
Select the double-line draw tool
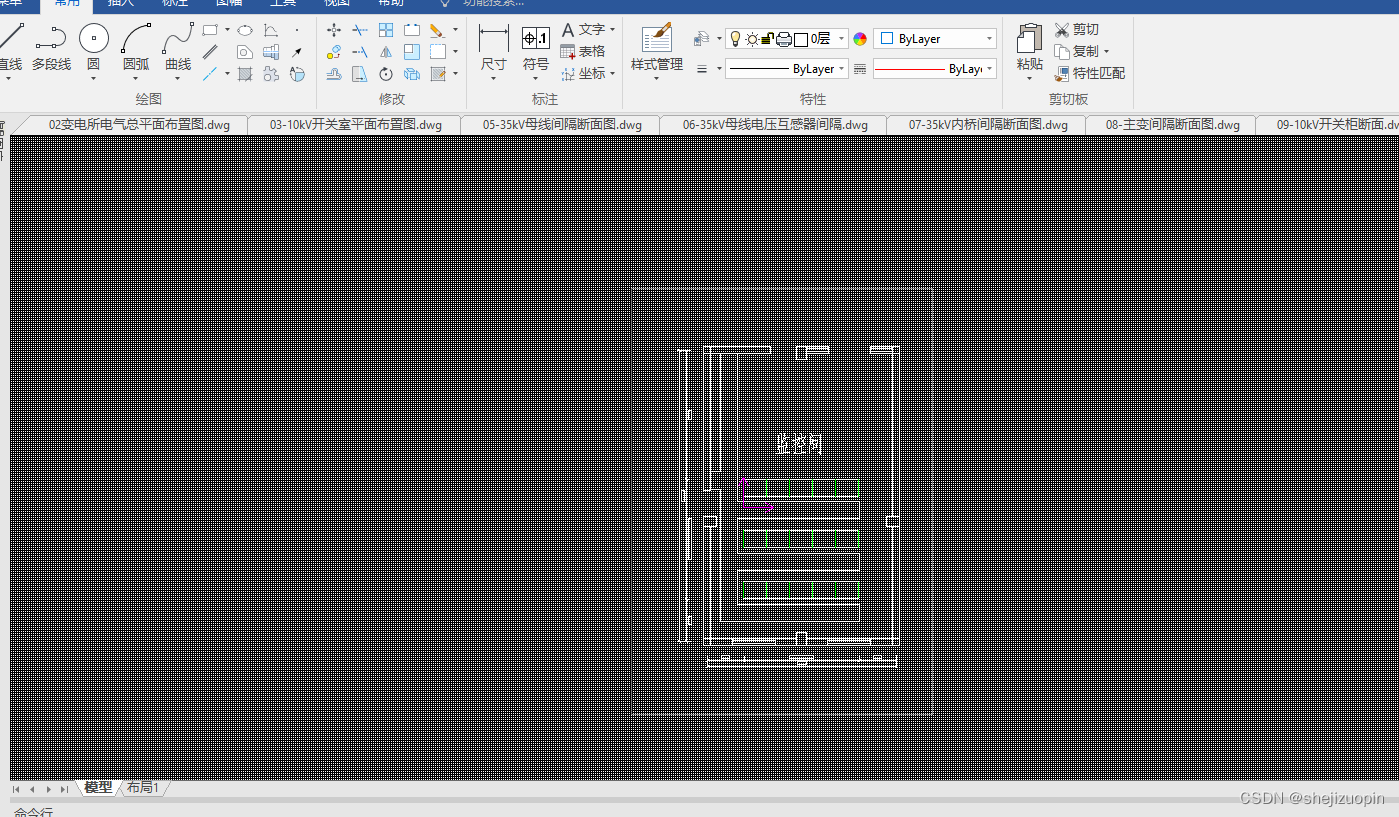pyautogui.click(x=210, y=52)
